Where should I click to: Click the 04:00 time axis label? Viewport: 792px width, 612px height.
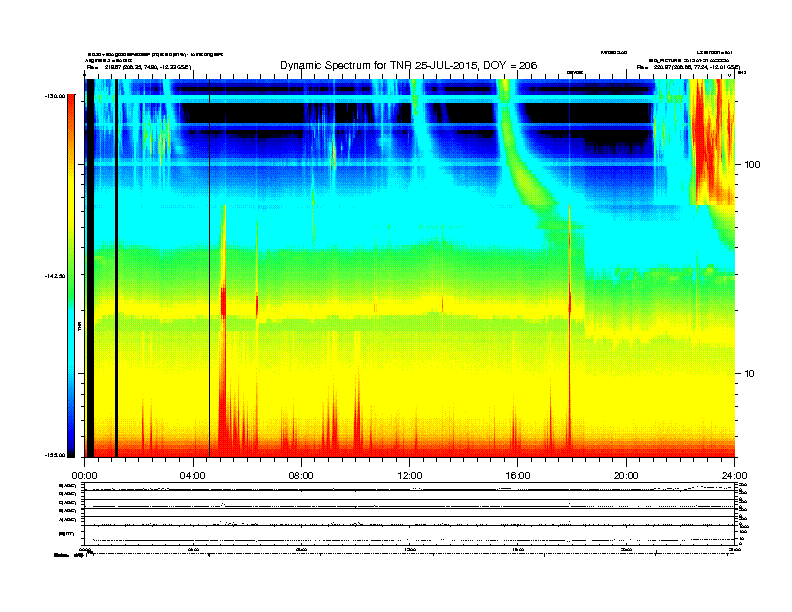tap(193, 476)
